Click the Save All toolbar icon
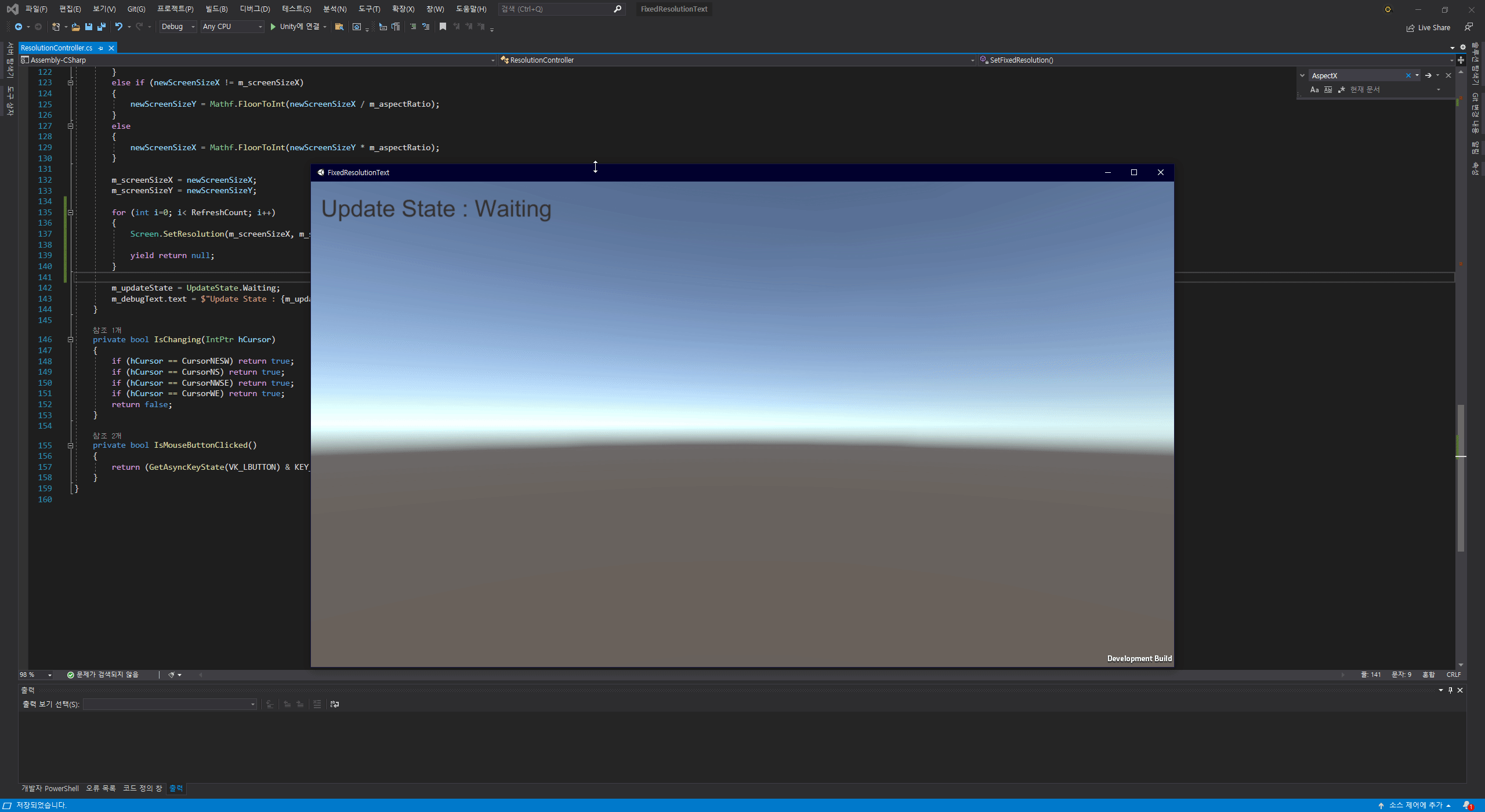Screen dimensions: 1485x812 pyautogui.click(x=102, y=27)
